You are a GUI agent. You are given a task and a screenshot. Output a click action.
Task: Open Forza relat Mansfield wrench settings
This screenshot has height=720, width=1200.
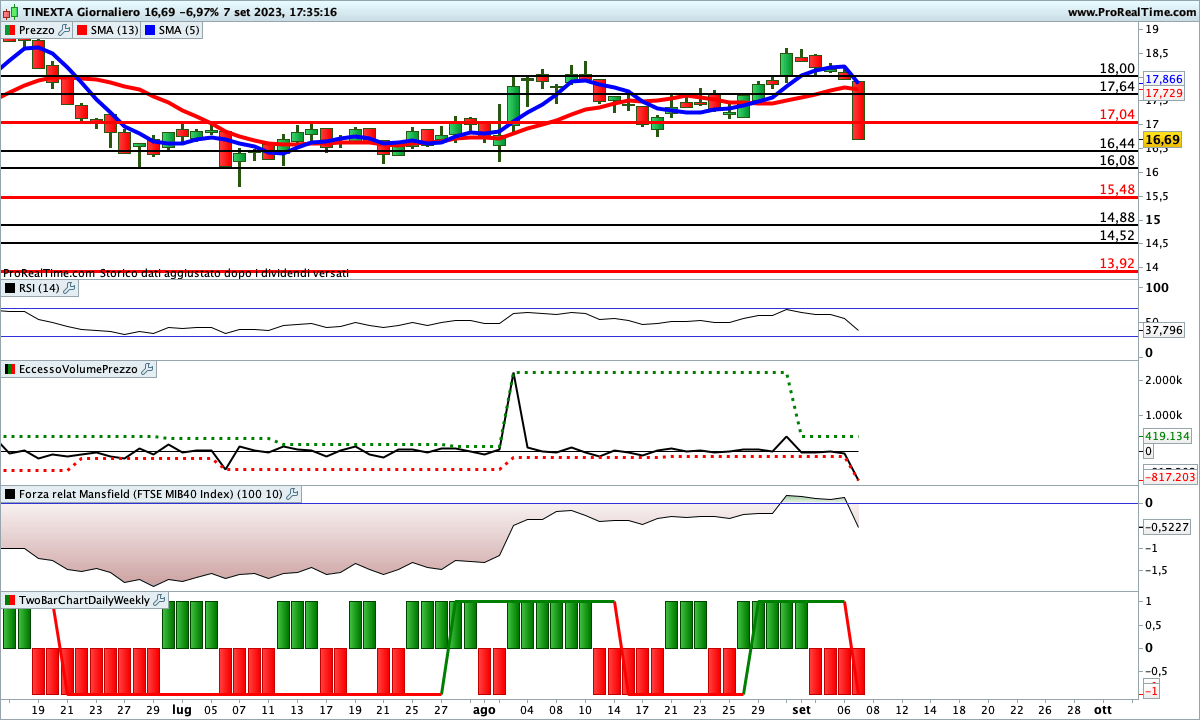[292, 494]
